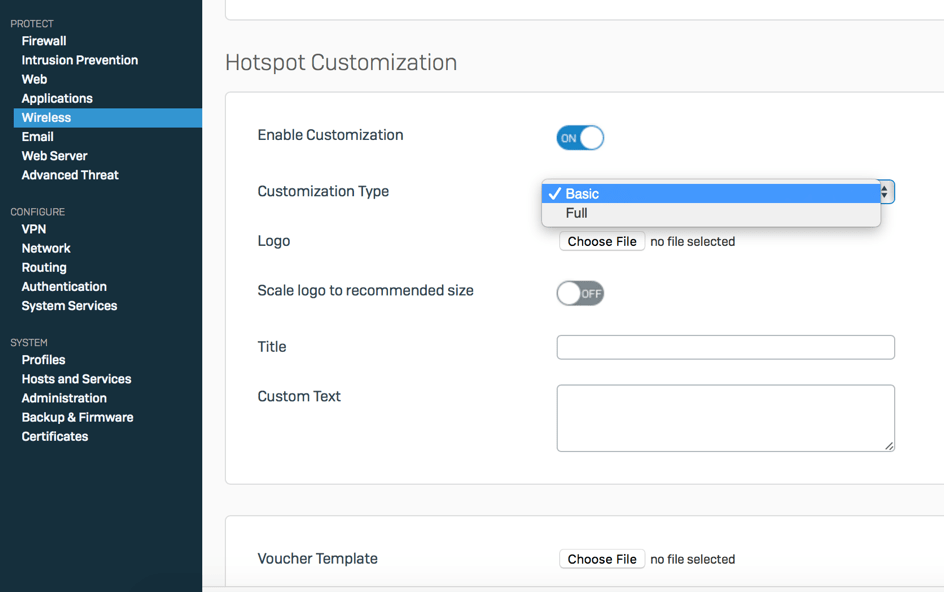Click into the Custom Text area
The image size is (944, 592).
point(725,418)
